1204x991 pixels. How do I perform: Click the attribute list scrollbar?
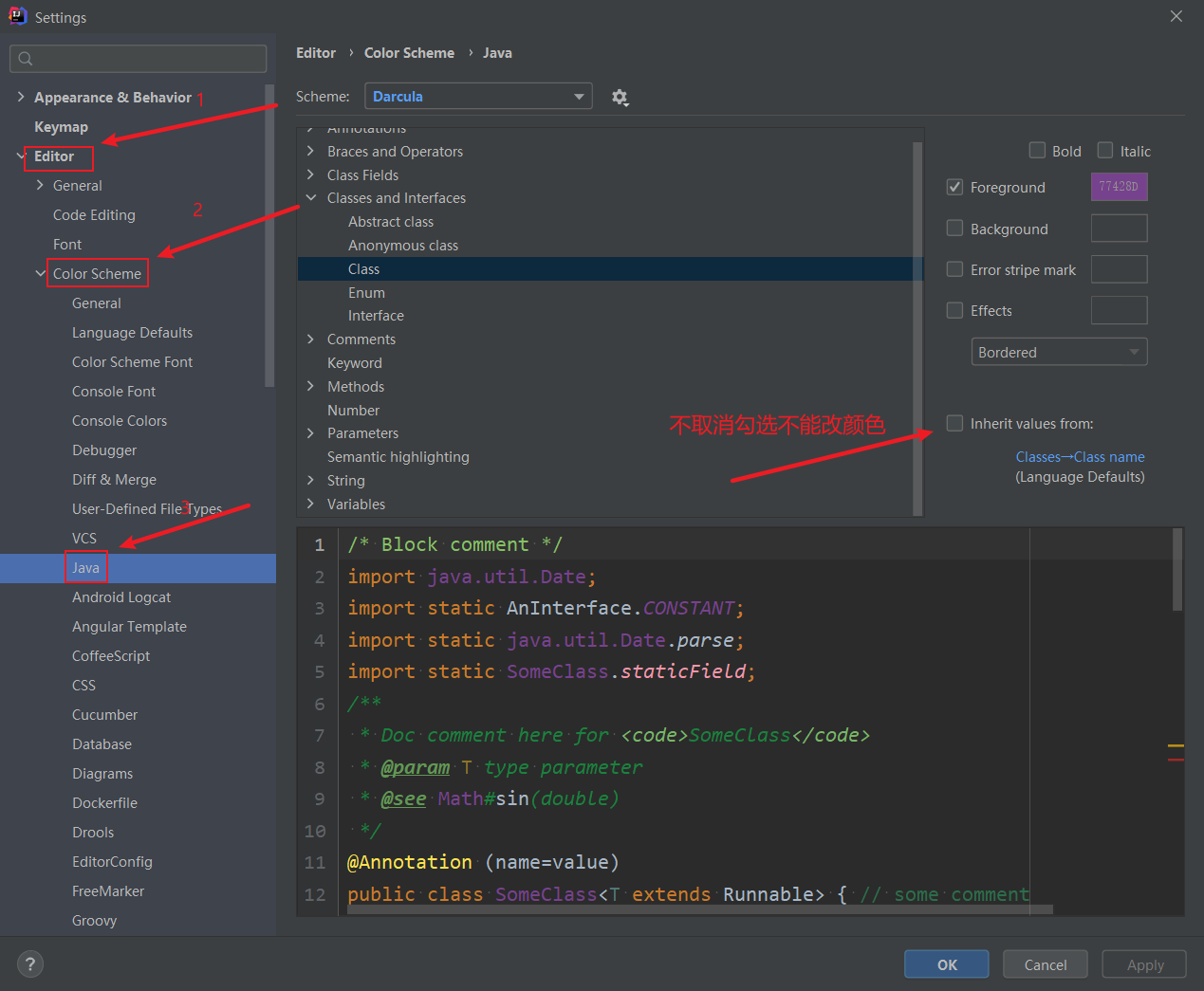pyautogui.click(x=917, y=327)
